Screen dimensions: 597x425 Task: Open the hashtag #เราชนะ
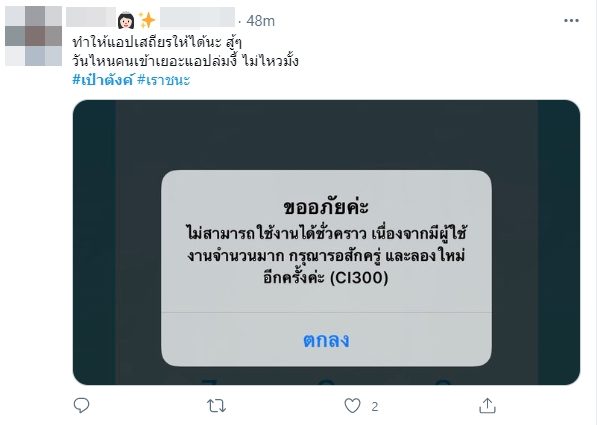(163, 80)
